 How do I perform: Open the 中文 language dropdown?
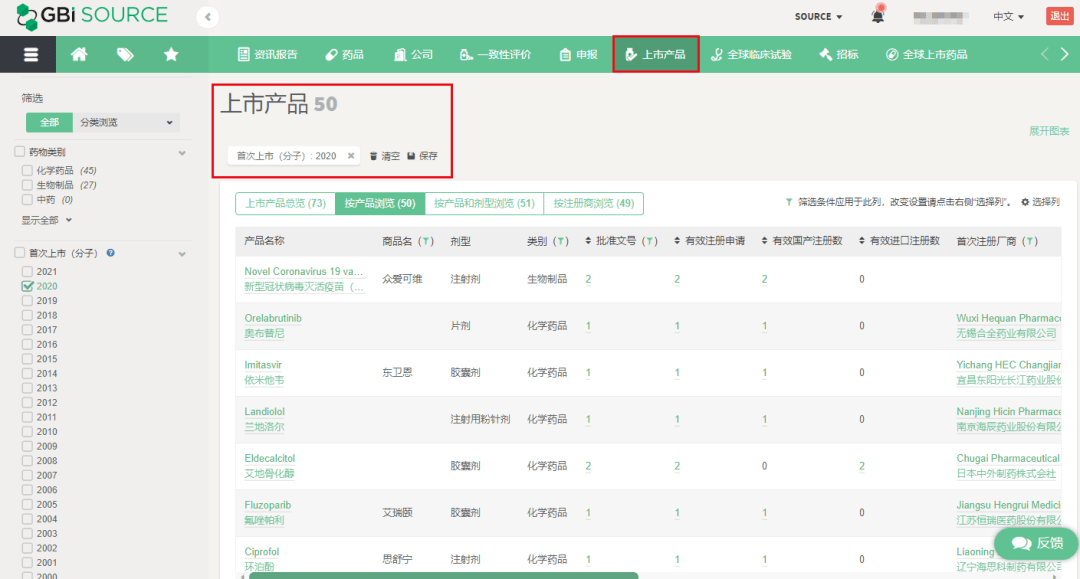click(x=1008, y=17)
